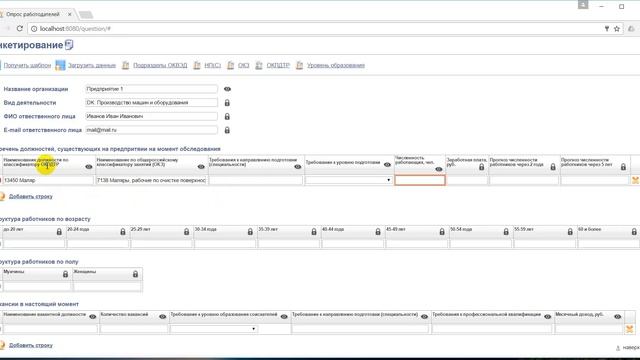Toggle eye on Количество вакансий column
640x360 pixels.
coord(162,317)
